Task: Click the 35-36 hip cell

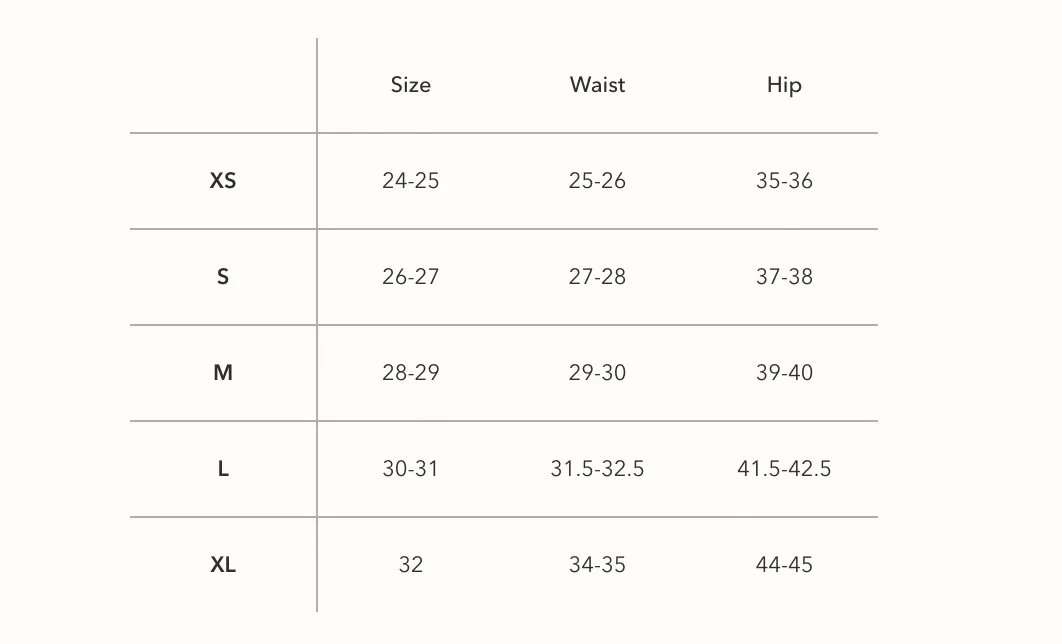Action: [x=784, y=181]
